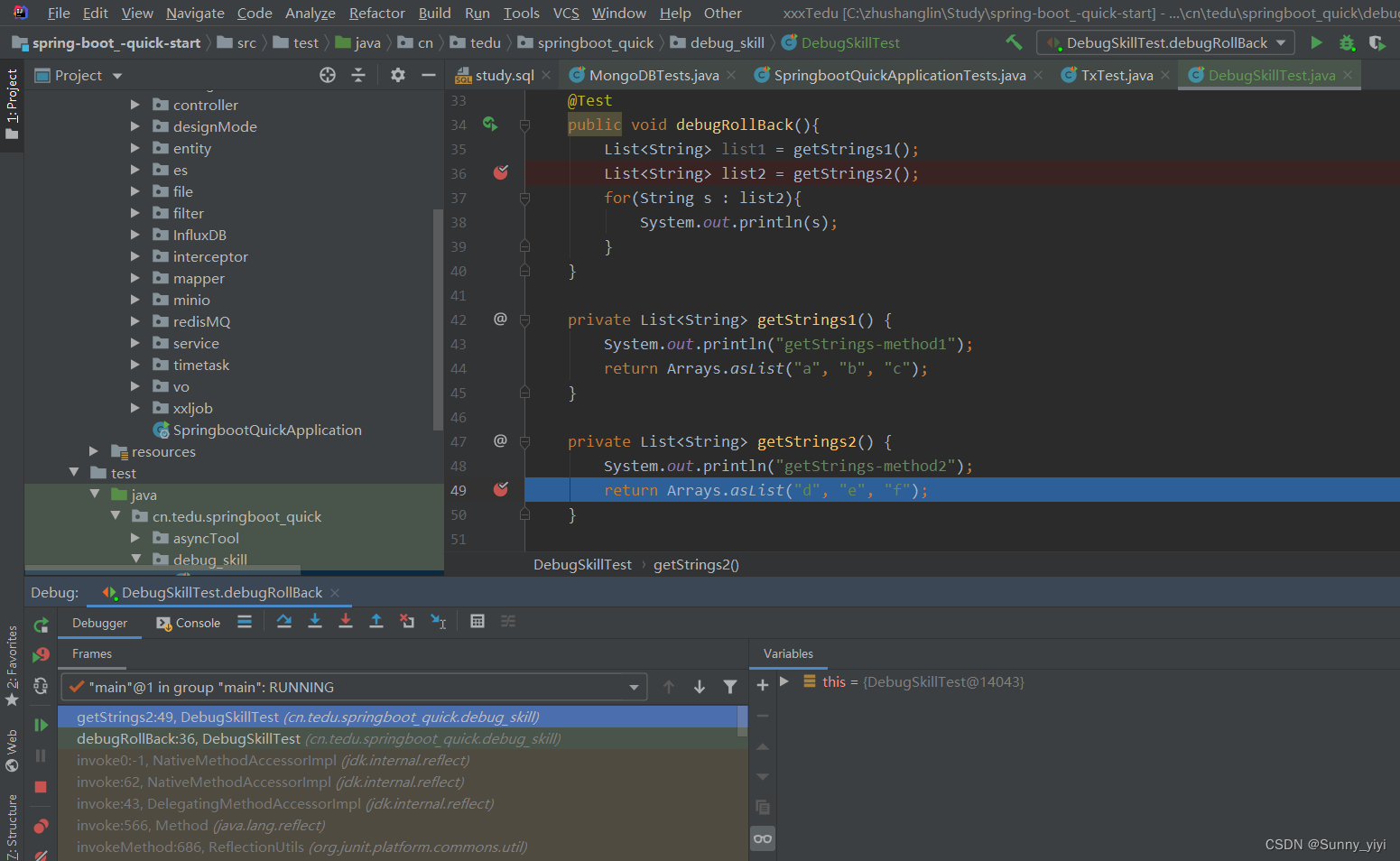The width and height of the screenshot is (1400, 861).
Task: Toggle the Z: Structure tool window
Action: [12, 826]
